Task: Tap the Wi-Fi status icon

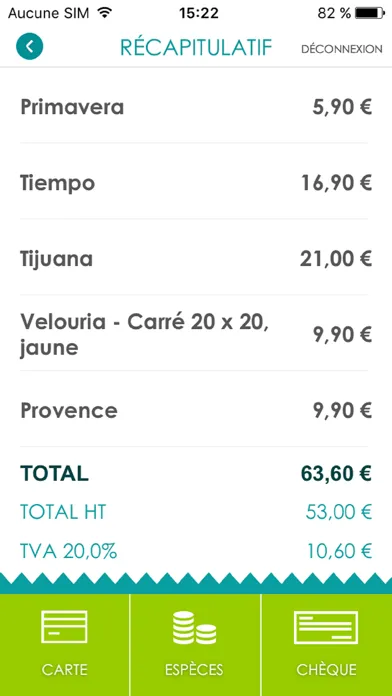Action: (104, 13)
